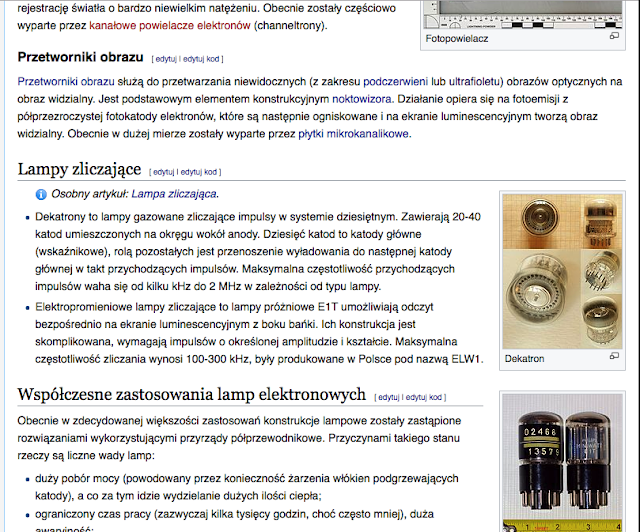Viewport: 640px width, 532px height.
Task: Click edytuj kod next to Lampy zliczające heading
Action: (198, 172)
